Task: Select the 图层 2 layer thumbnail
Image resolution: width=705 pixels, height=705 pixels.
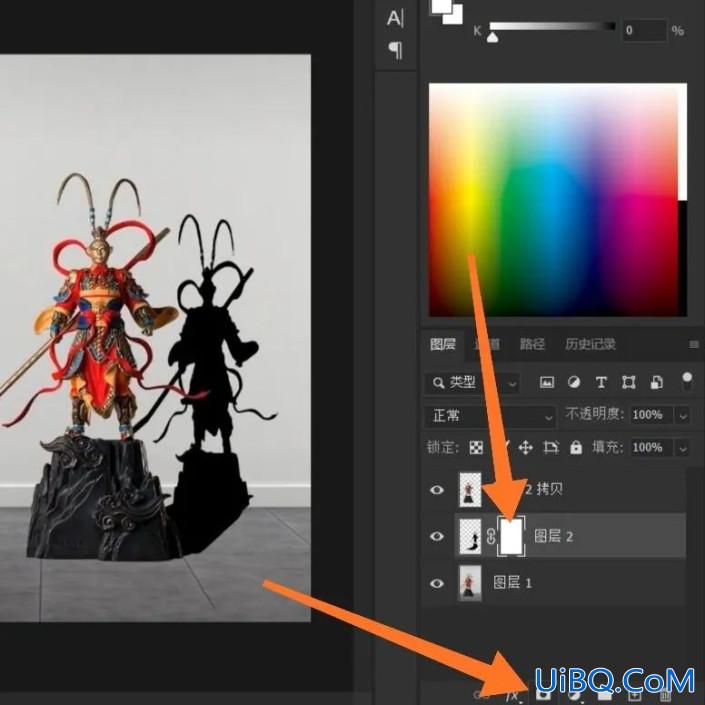Action: pos(470,536)
